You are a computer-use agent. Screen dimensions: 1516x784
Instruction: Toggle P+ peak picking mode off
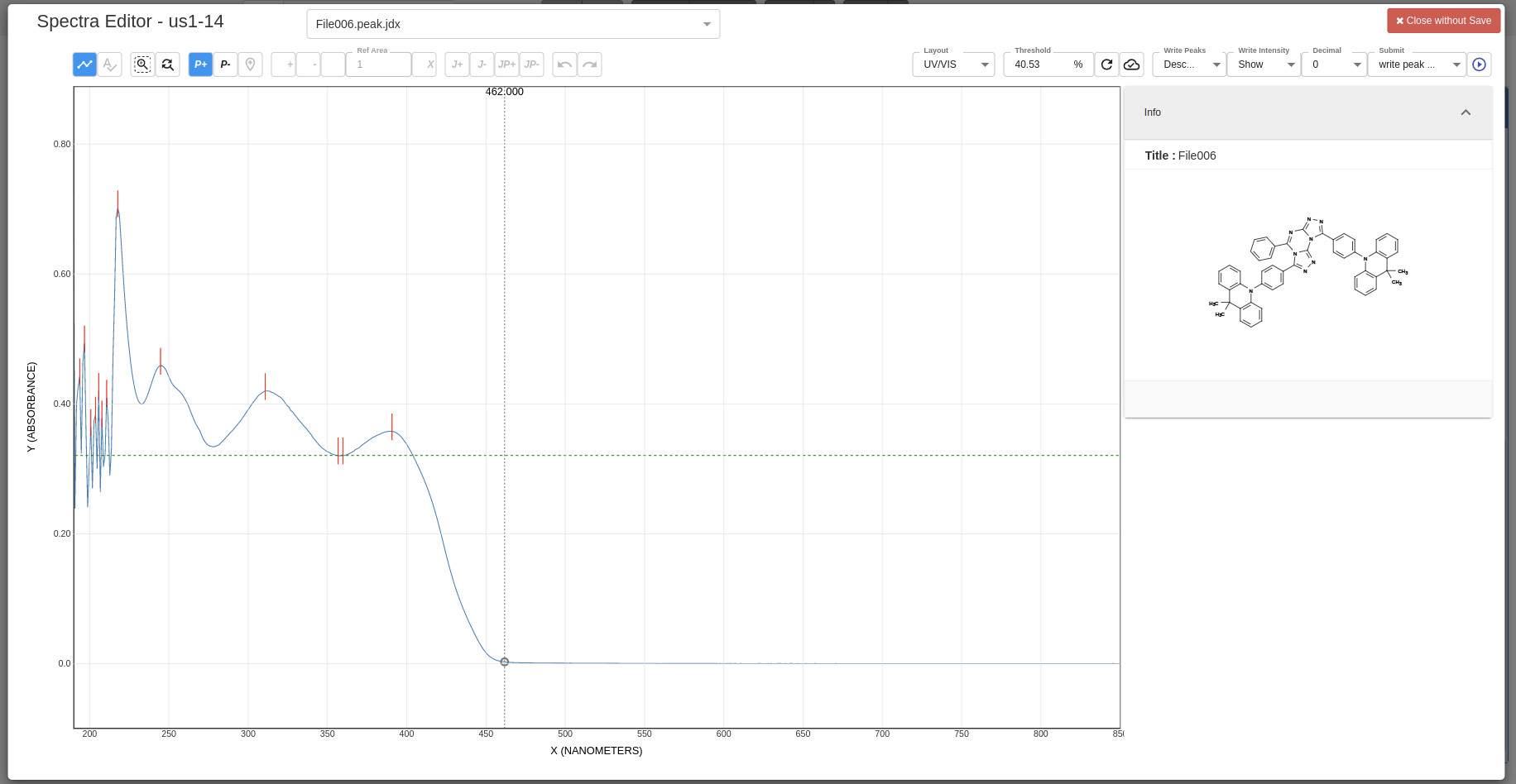[199, 64]
